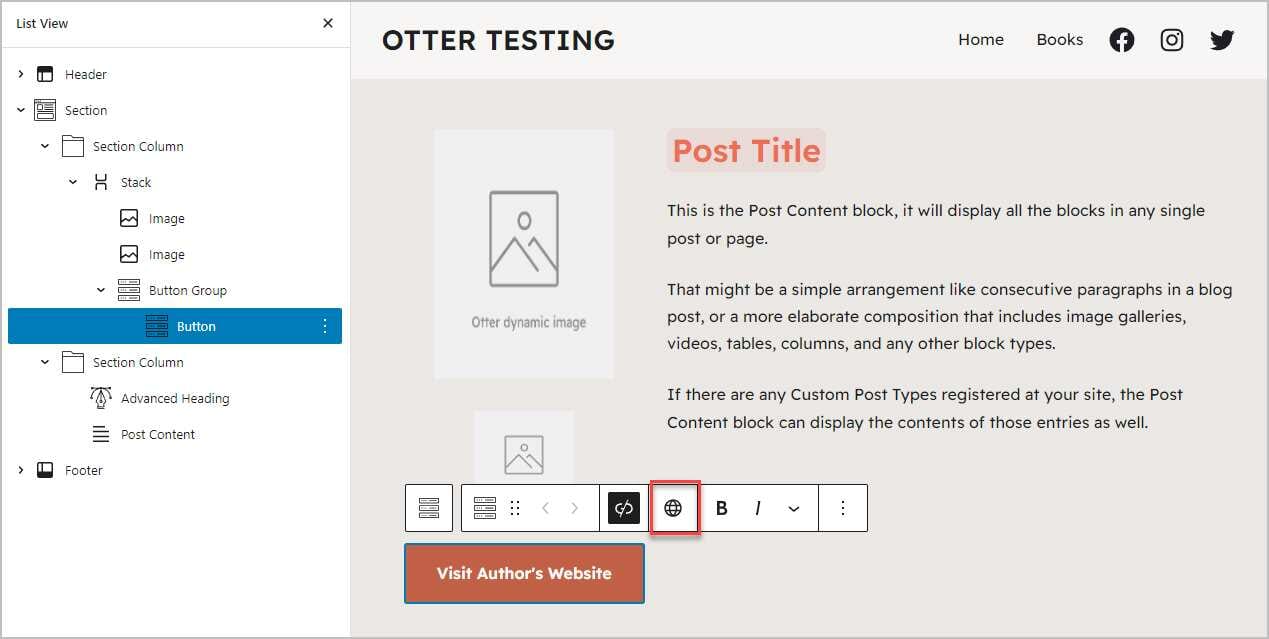The height and width of the screenshot is (639, 1269).
Task: Apply bold formatting to the button text
Action: pos(721,508)
